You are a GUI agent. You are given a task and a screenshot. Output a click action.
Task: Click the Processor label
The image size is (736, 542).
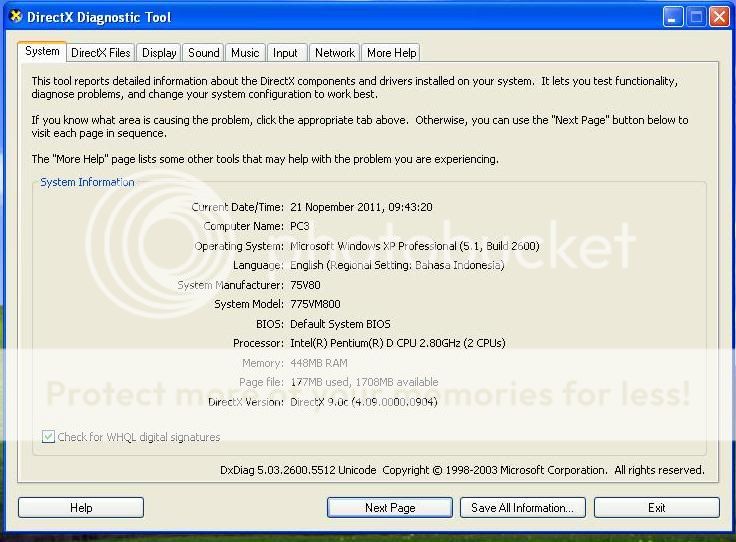[x=258, y=343]
